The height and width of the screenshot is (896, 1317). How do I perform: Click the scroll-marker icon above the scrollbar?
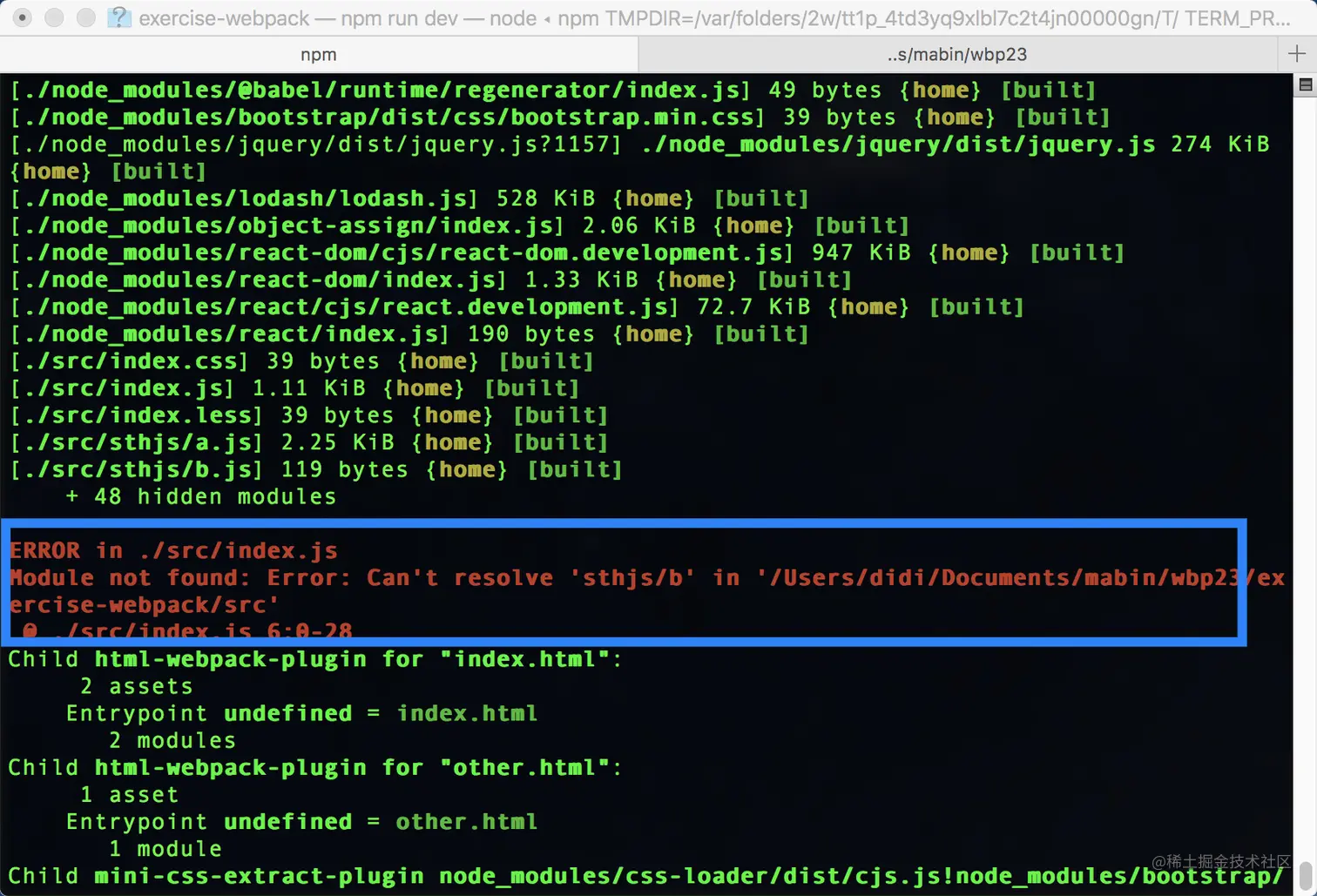1305,84
